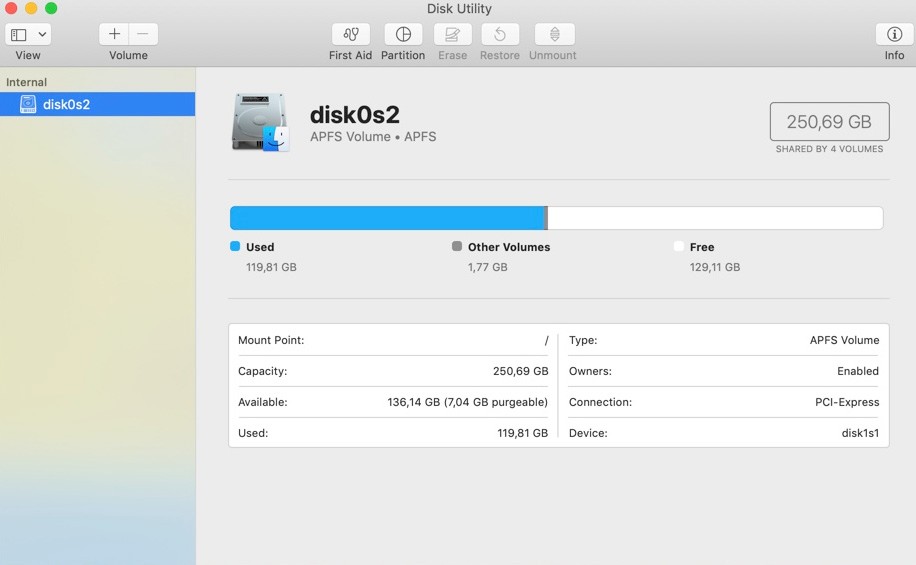Click the gray Other Volumes legend swatch
The height and width of the screenshot is (565, 916).
457,246
